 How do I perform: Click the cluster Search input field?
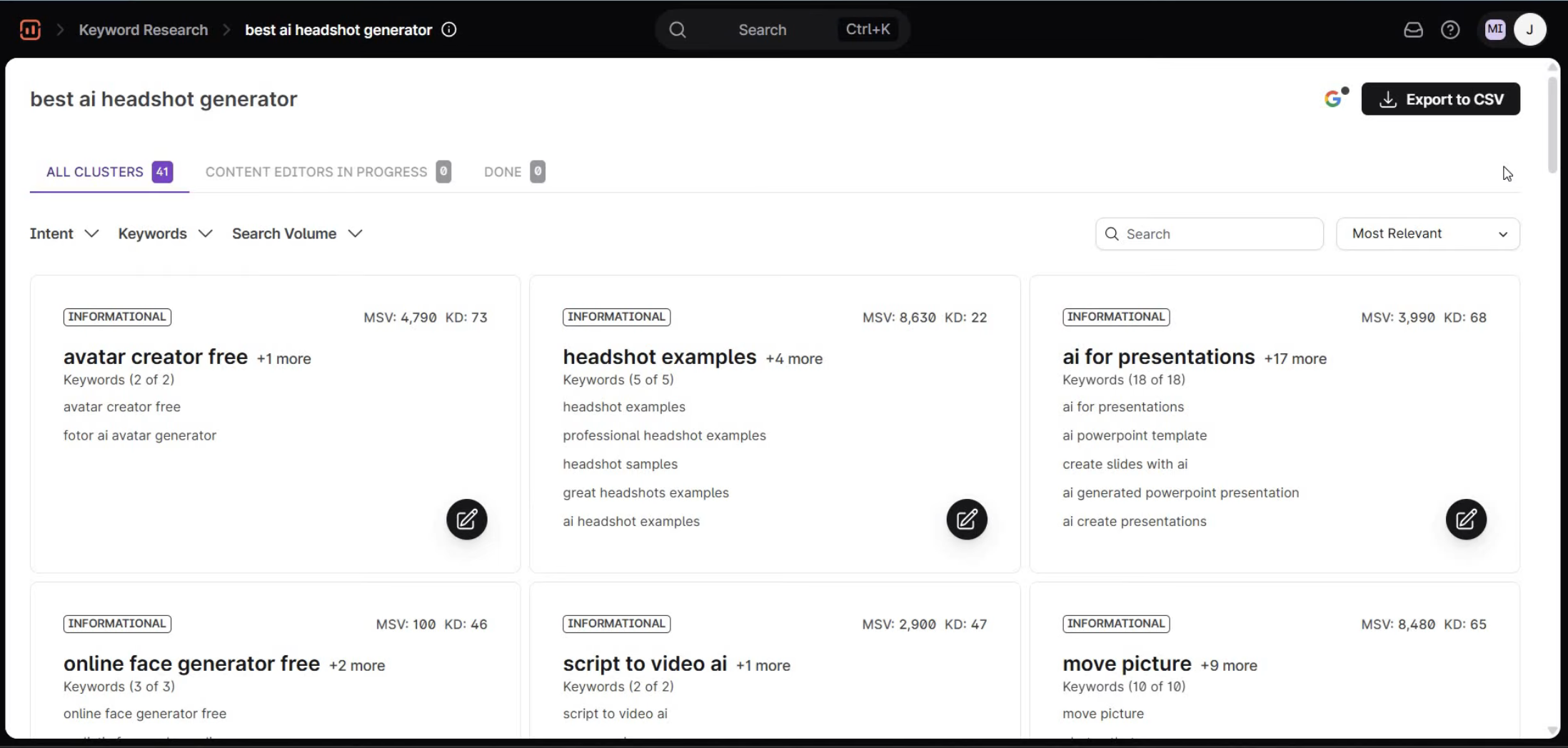pyautogui.click(x=1209, y=234)
